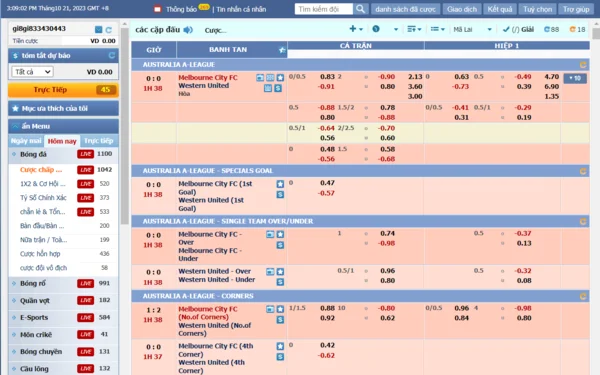Open the Giao dịch menu
The width and height of the screenshot is (600, 375).
pos(462,9)
